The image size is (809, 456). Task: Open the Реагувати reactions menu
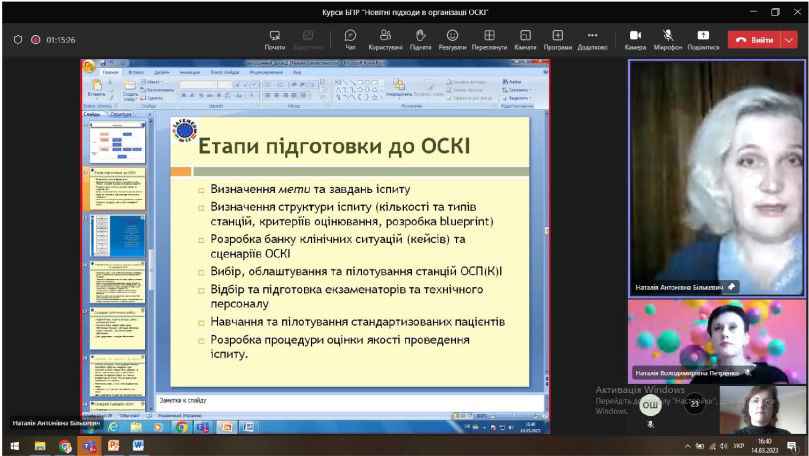tap(452, 39)
